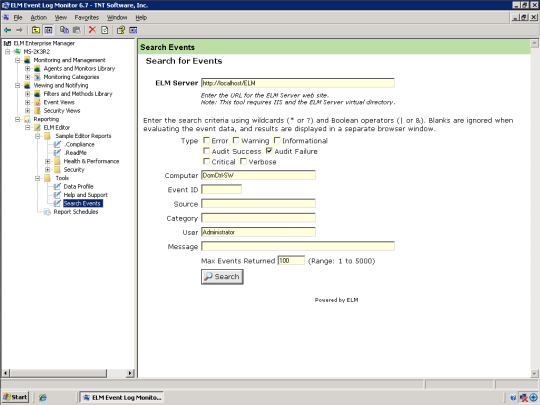540x405 pixels.
Task: Expand the Event Views node
Action: (28, 102)
